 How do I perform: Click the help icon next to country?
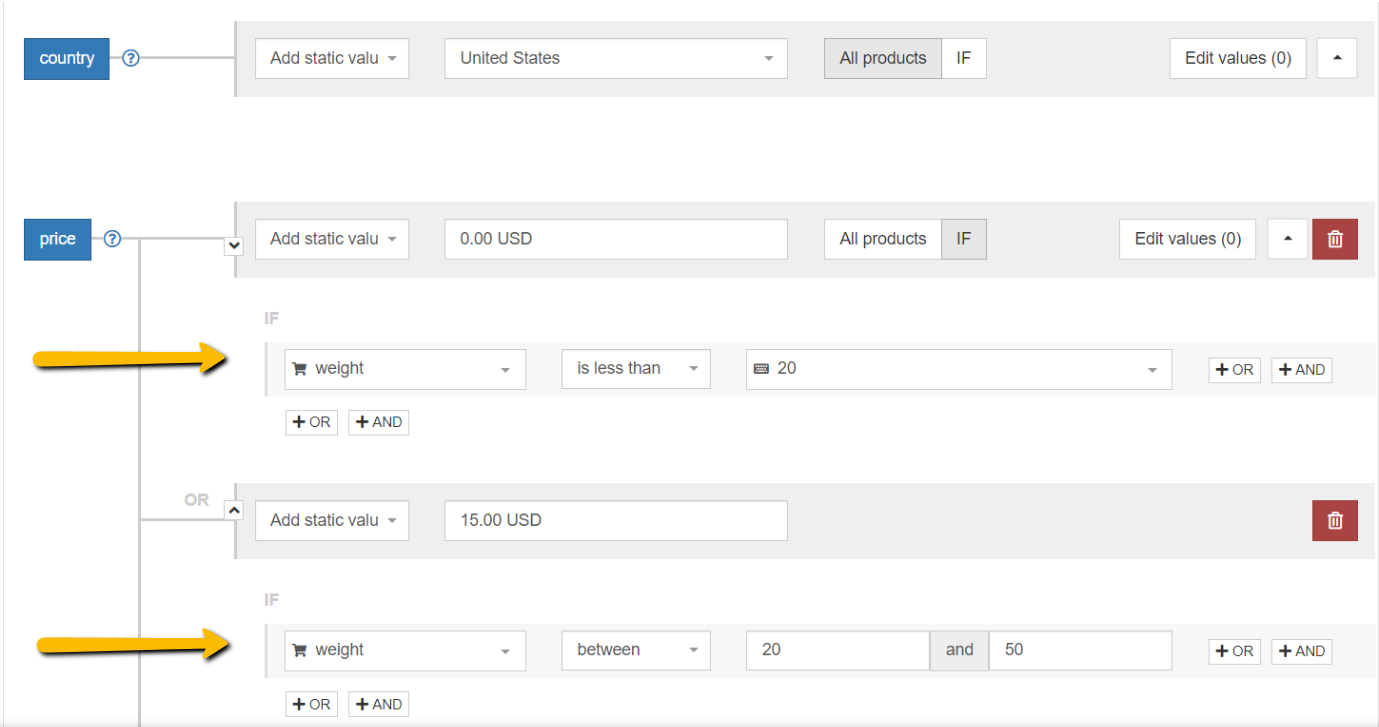tap(130, 58)
